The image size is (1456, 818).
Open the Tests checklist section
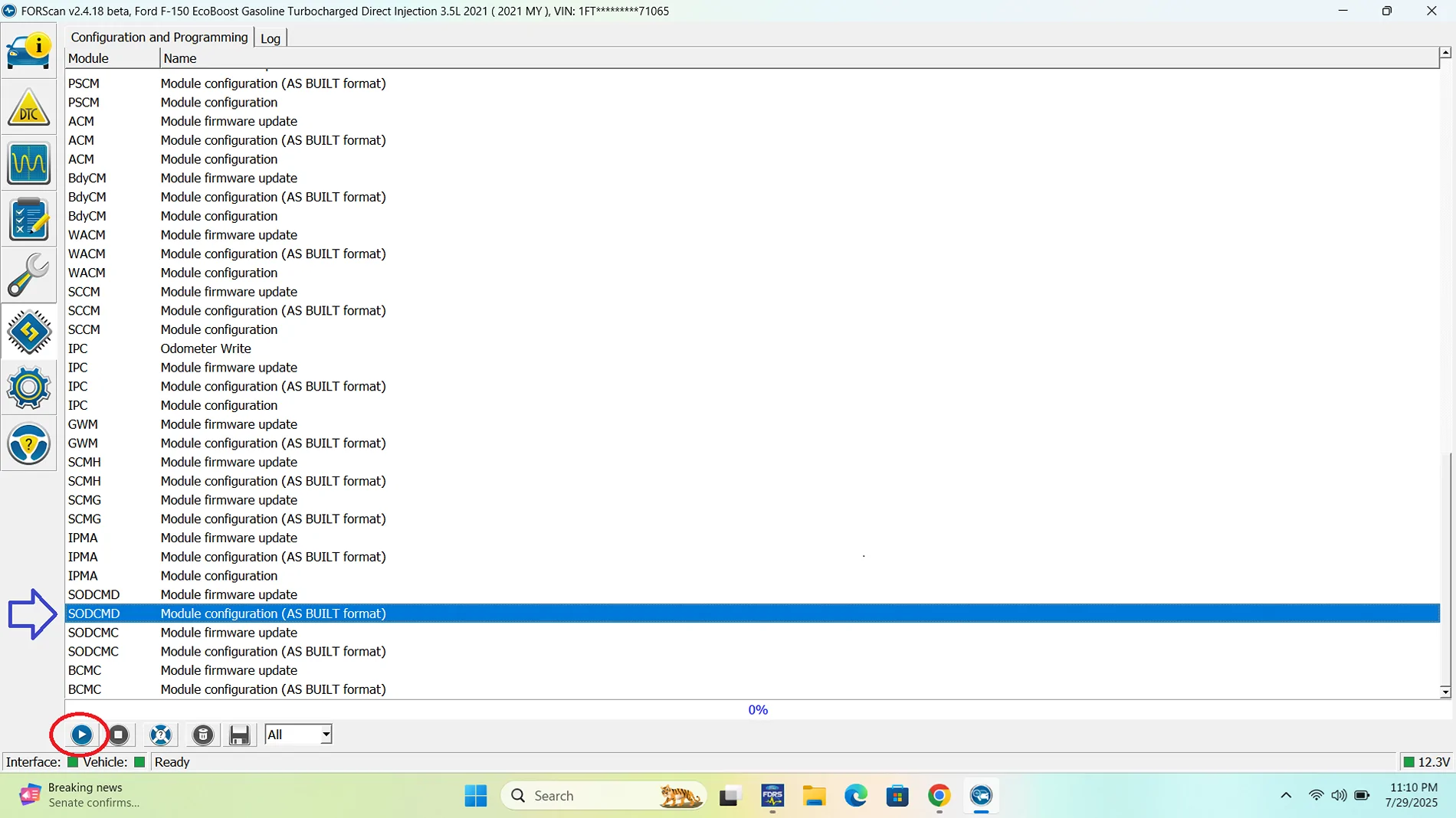(29, 219)
